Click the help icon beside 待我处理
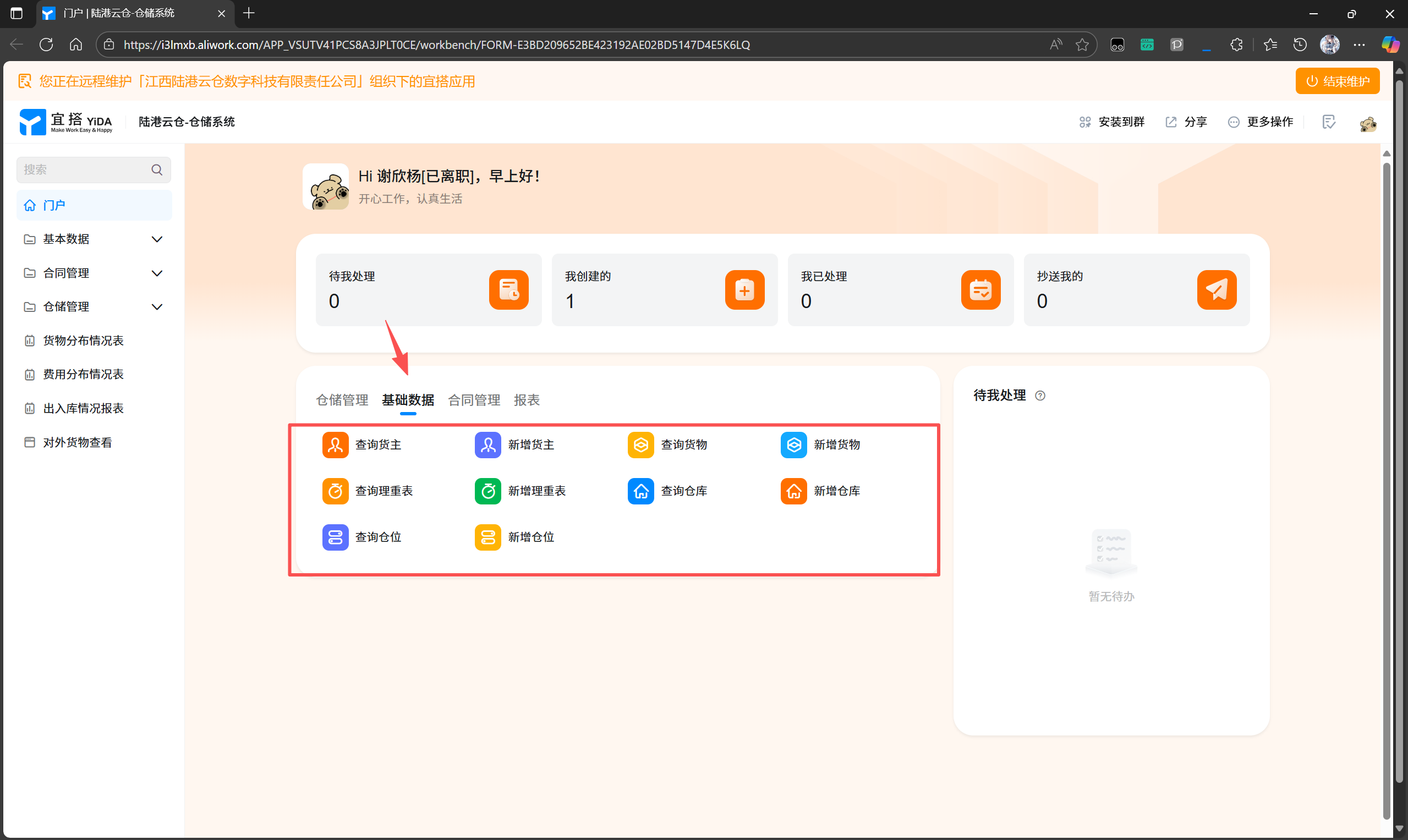This screenshot has width=1408, height=840. [1040, 396]
